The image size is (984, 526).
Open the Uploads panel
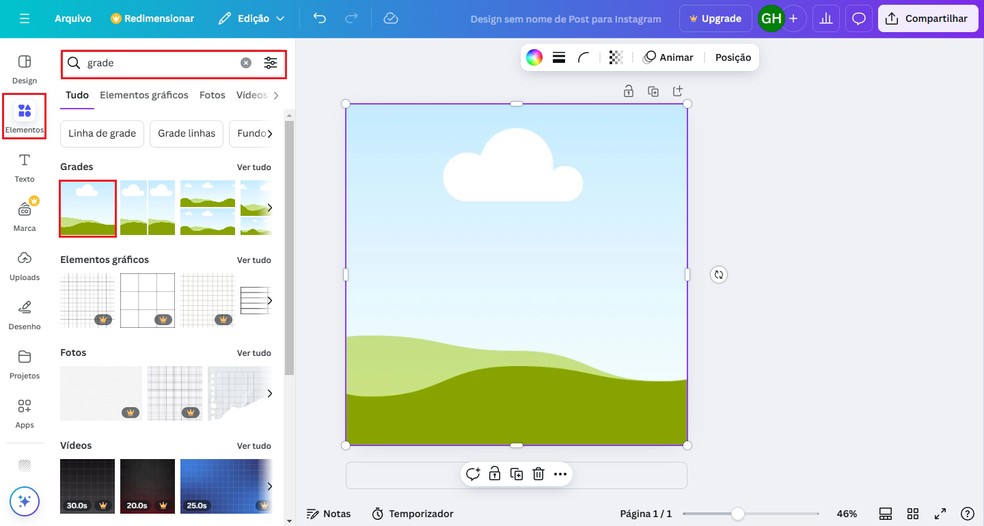(x=24, y=264)
